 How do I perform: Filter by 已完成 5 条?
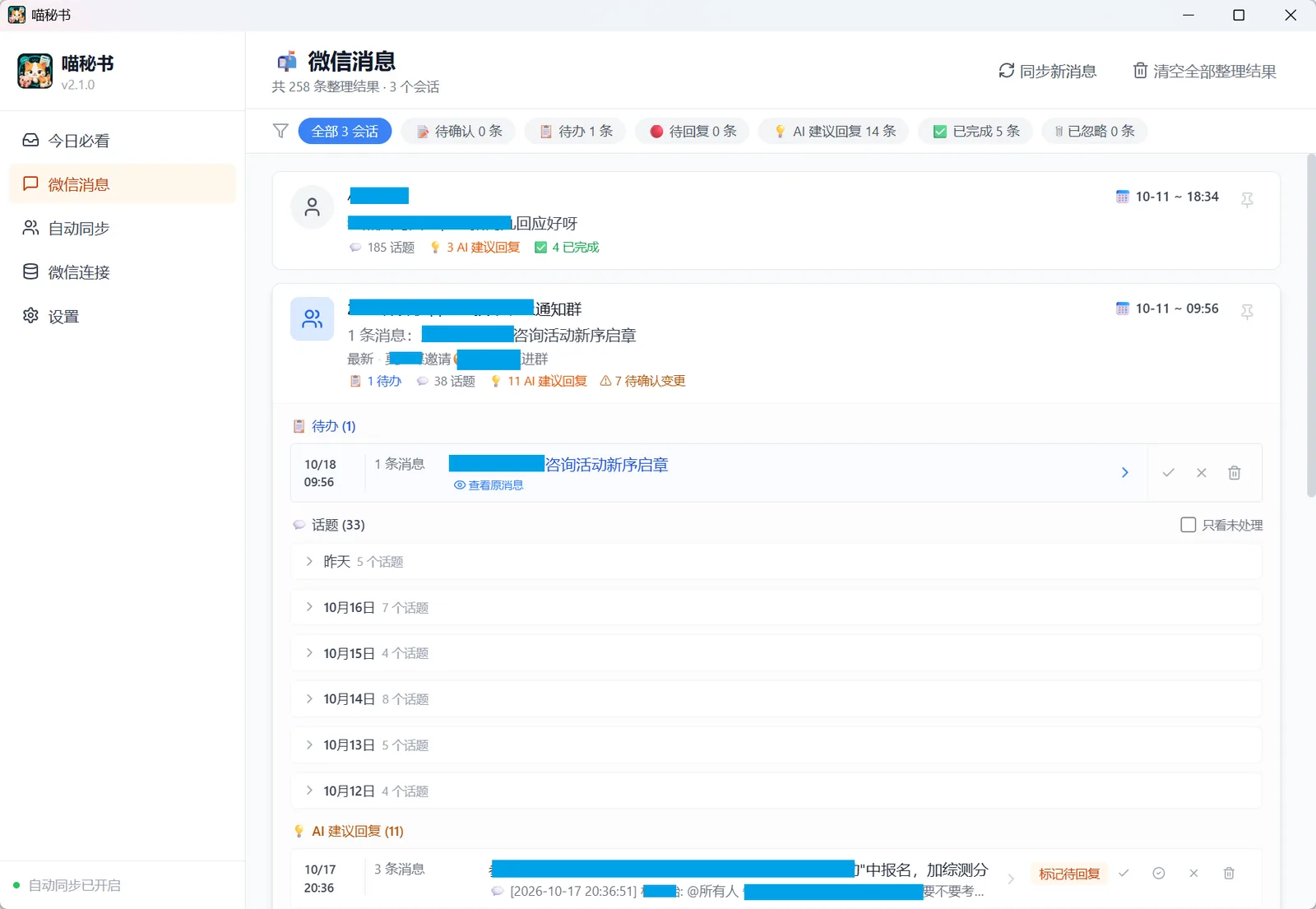point(975,131)
